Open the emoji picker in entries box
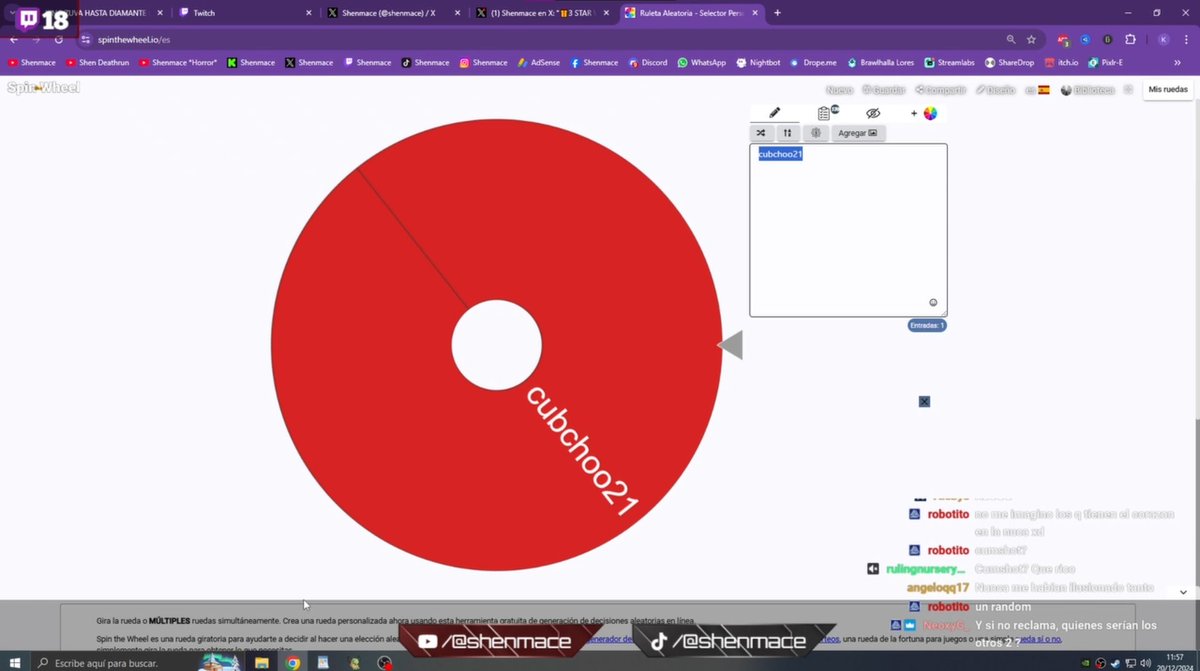This screenshot has height=671, width=1200. tap(933, 302)
